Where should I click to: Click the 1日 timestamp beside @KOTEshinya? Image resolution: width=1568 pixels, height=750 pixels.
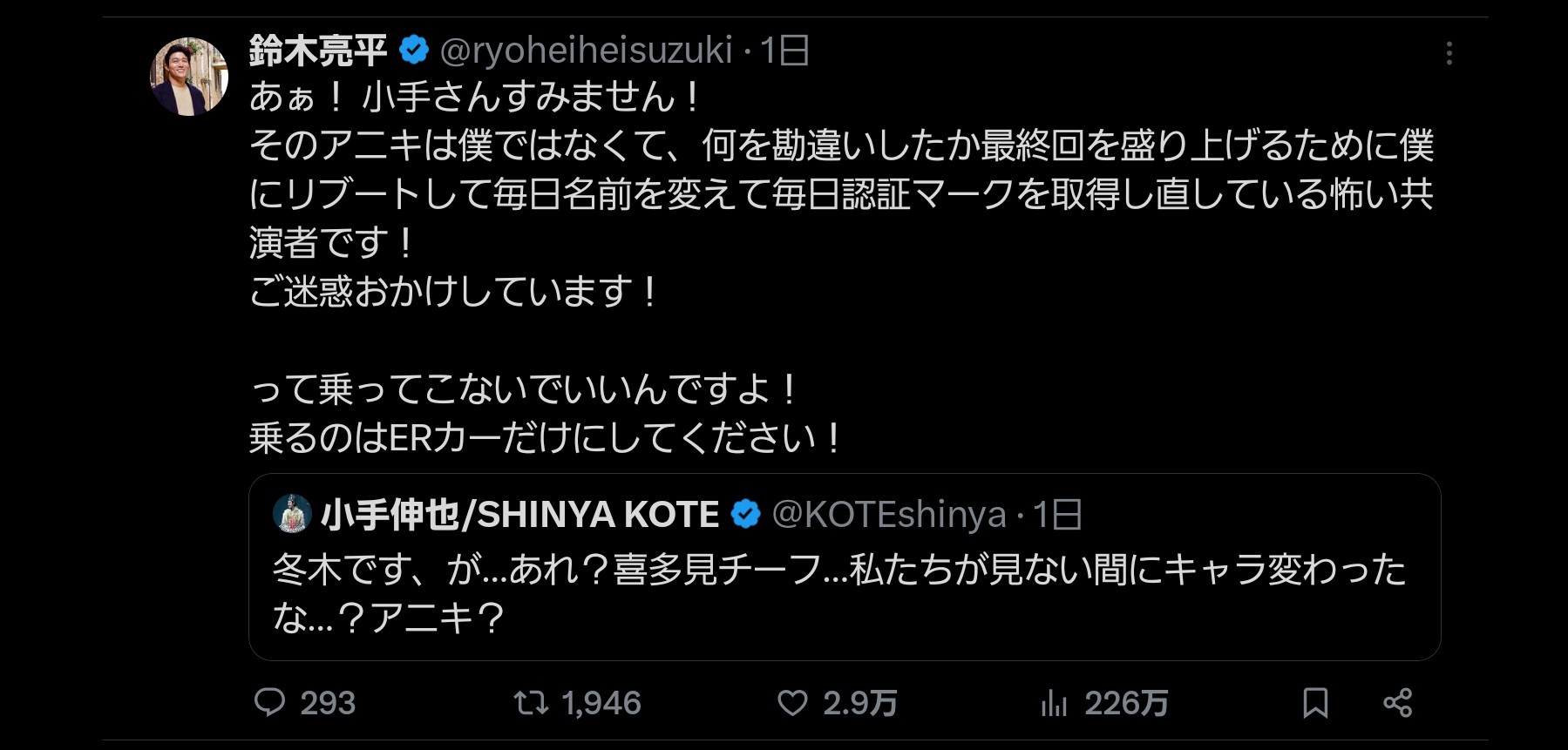coord(1058,515)
